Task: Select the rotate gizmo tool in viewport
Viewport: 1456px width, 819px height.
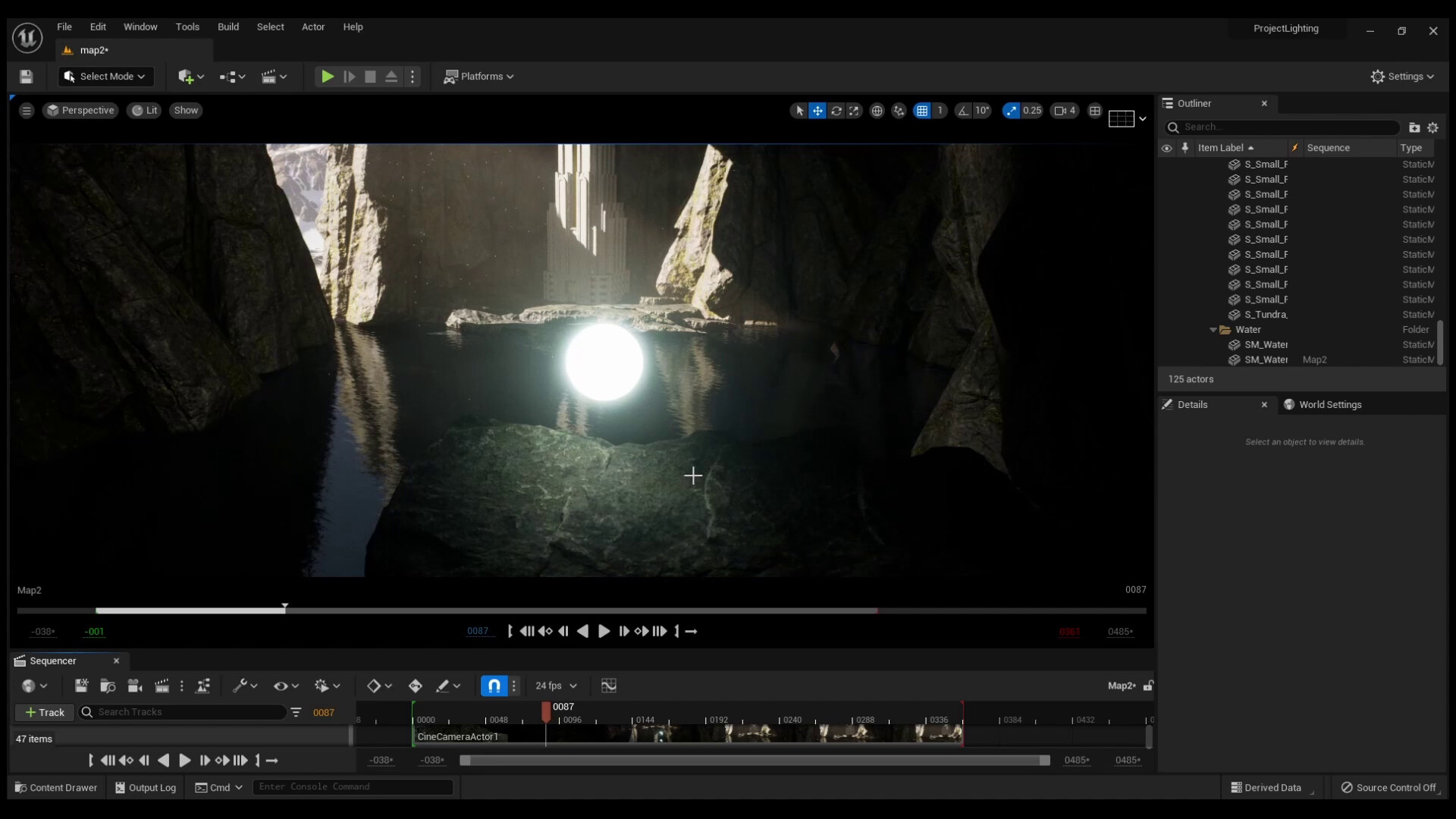Action: coord(836,111)
